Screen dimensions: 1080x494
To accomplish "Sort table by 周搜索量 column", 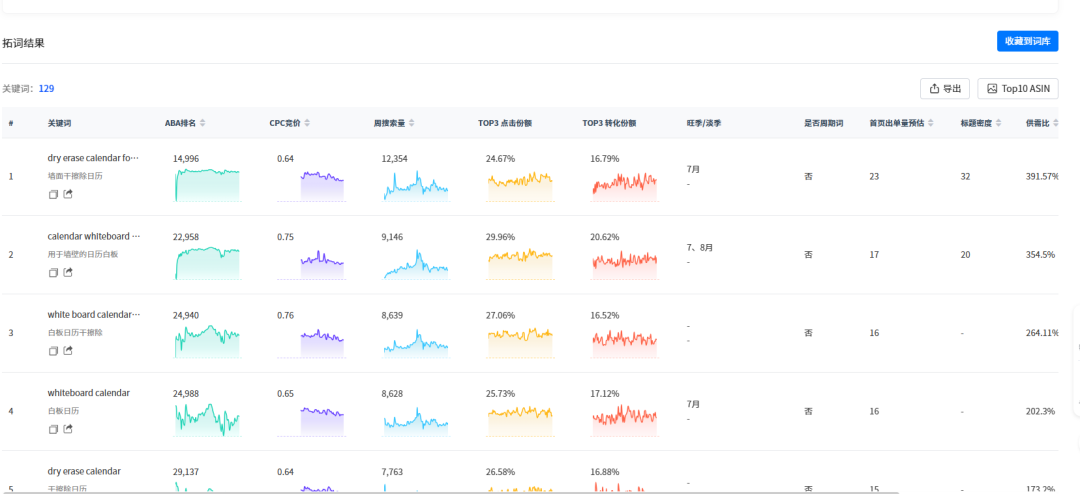I will (x=413, y=123).
